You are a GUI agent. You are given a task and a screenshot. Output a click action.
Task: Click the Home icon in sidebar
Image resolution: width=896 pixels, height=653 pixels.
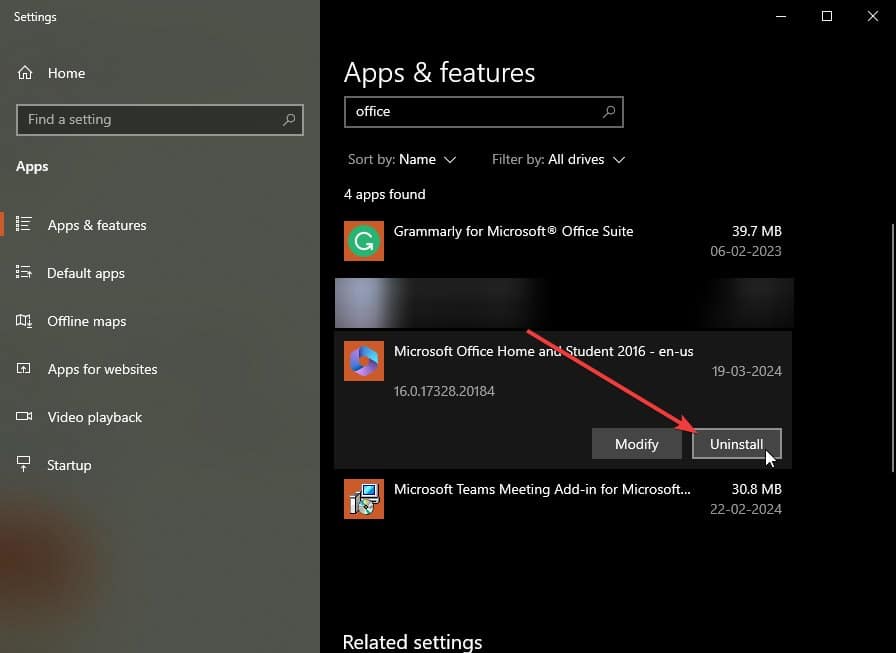pos(25,73)
